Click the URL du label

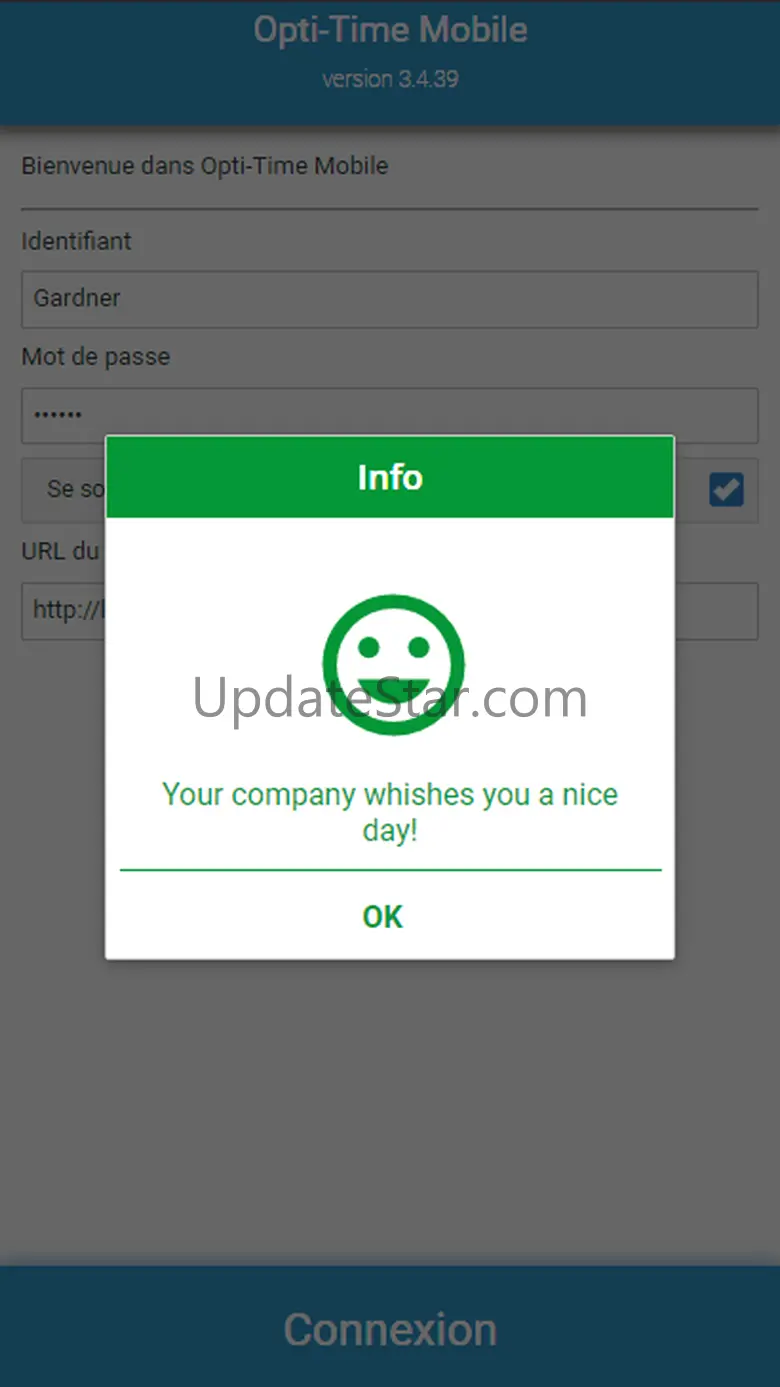(x=61, y=551)
